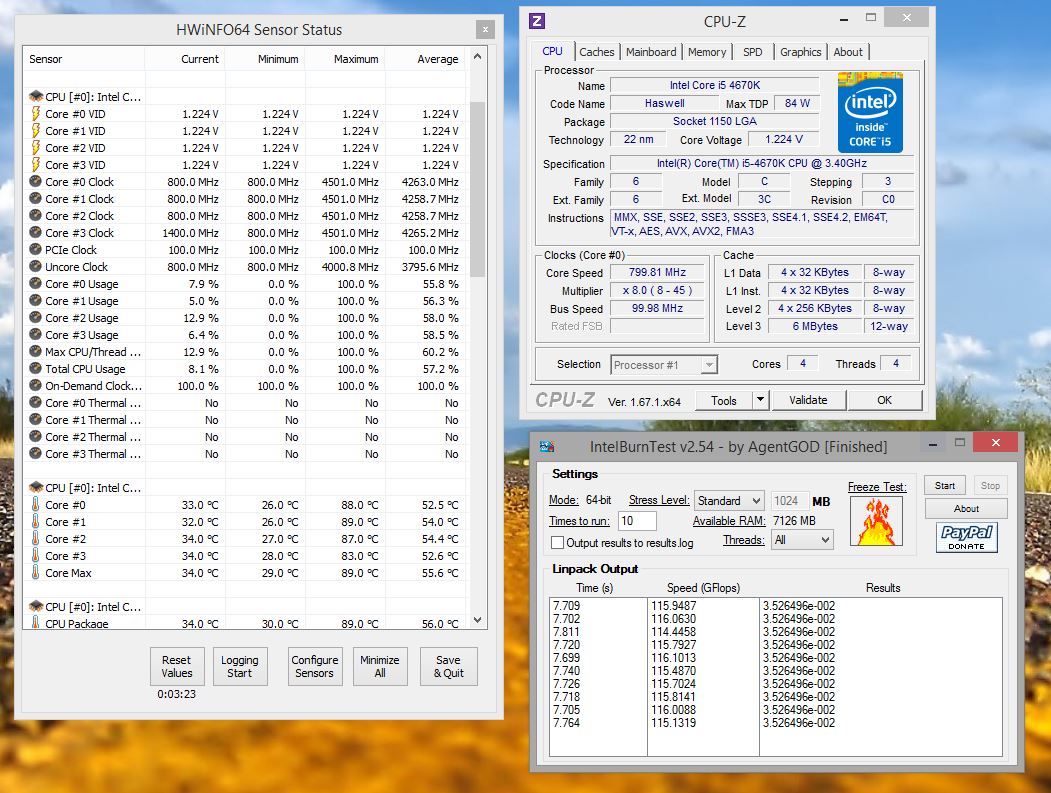Screen dimensions: 1051x793
Task: Click the Intel Core i5 4670K name field
Action: (x=715, y=85)
